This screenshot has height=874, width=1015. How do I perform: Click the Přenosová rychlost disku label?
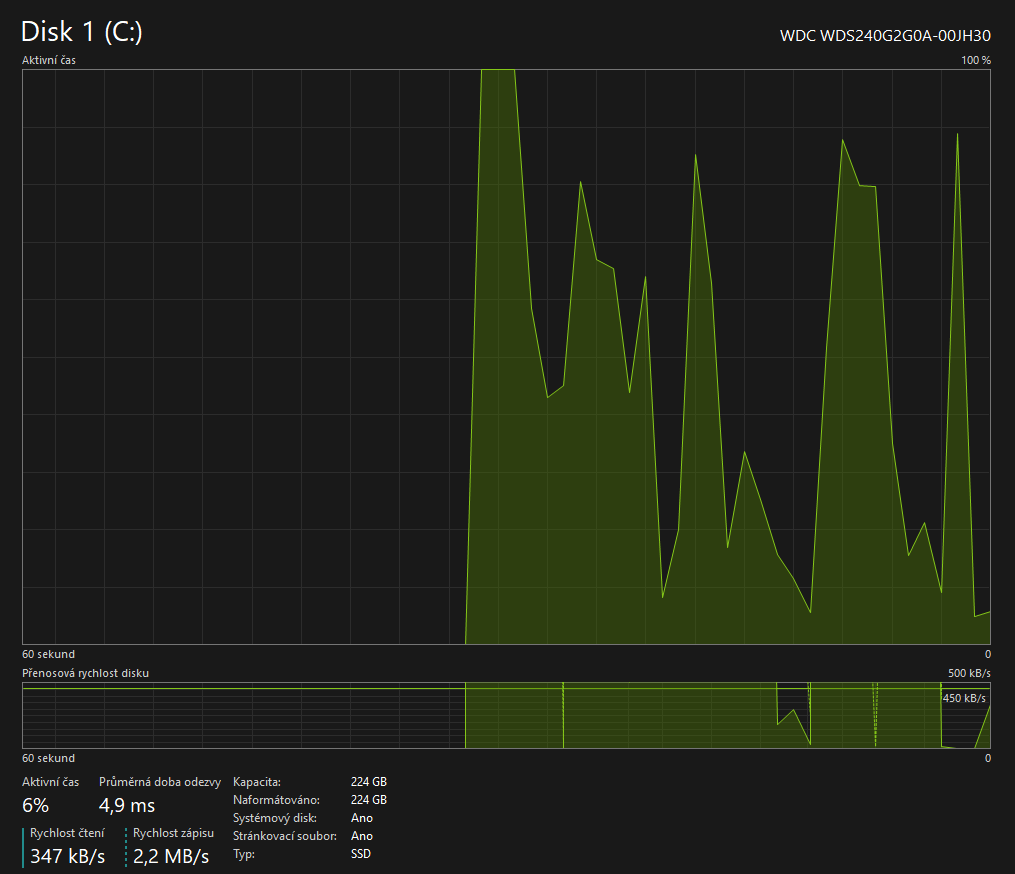coord(86,673)
